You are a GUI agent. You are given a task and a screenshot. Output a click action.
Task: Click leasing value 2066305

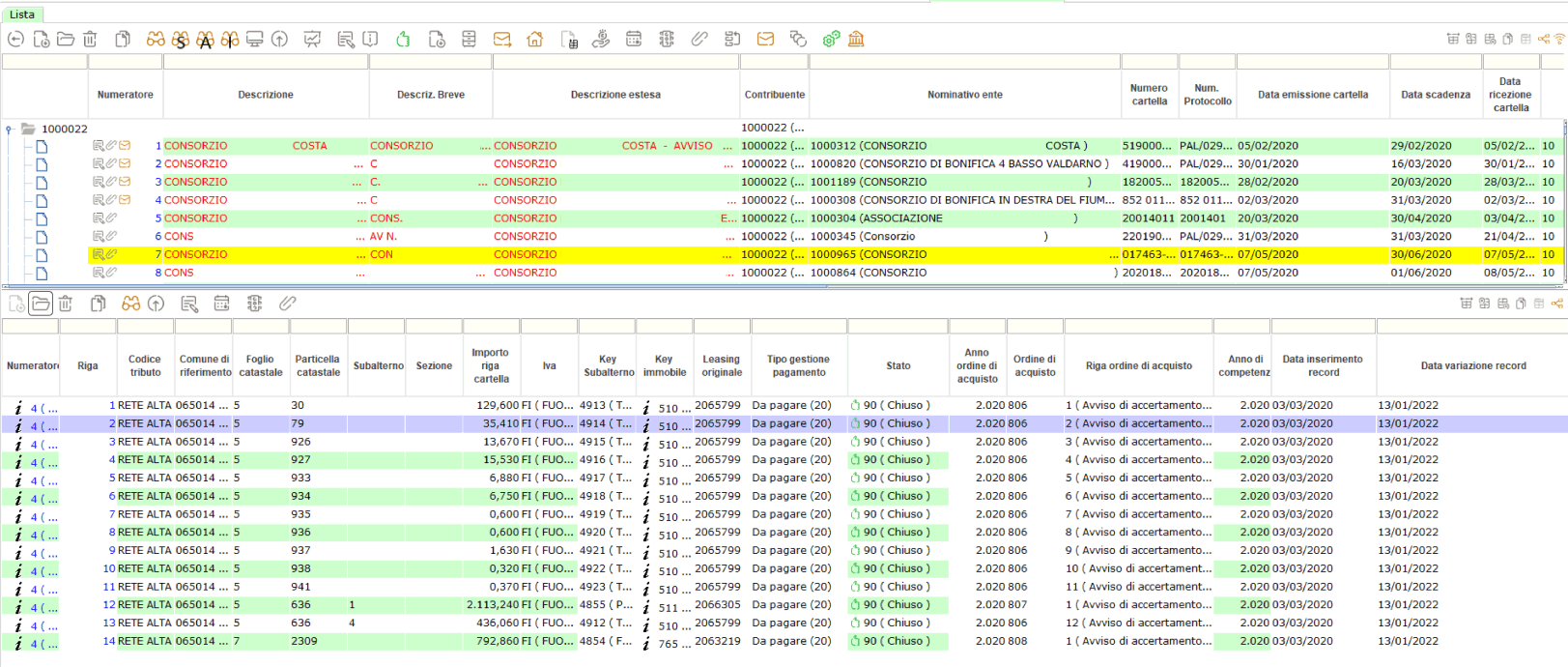tap(718, 605)
